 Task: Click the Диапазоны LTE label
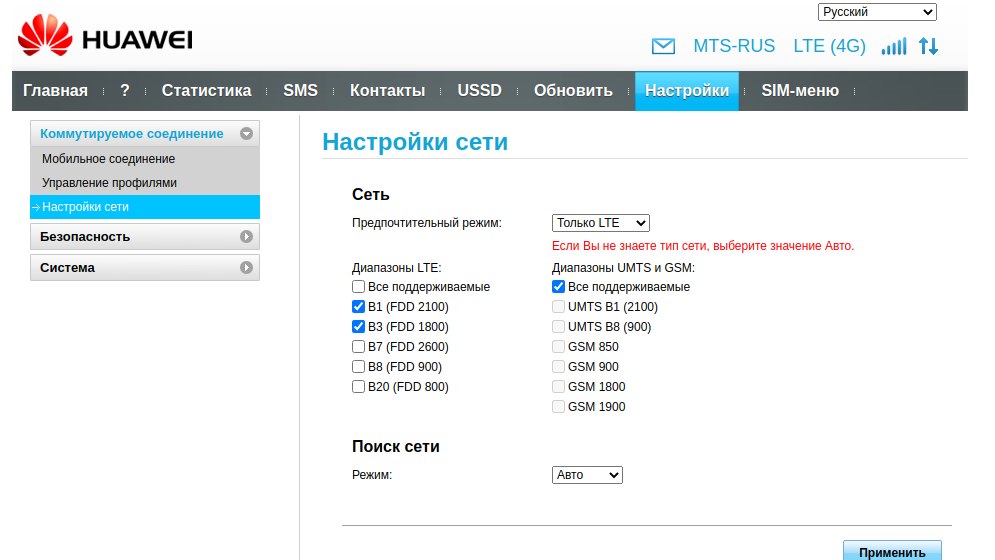(x=397, y=268)
